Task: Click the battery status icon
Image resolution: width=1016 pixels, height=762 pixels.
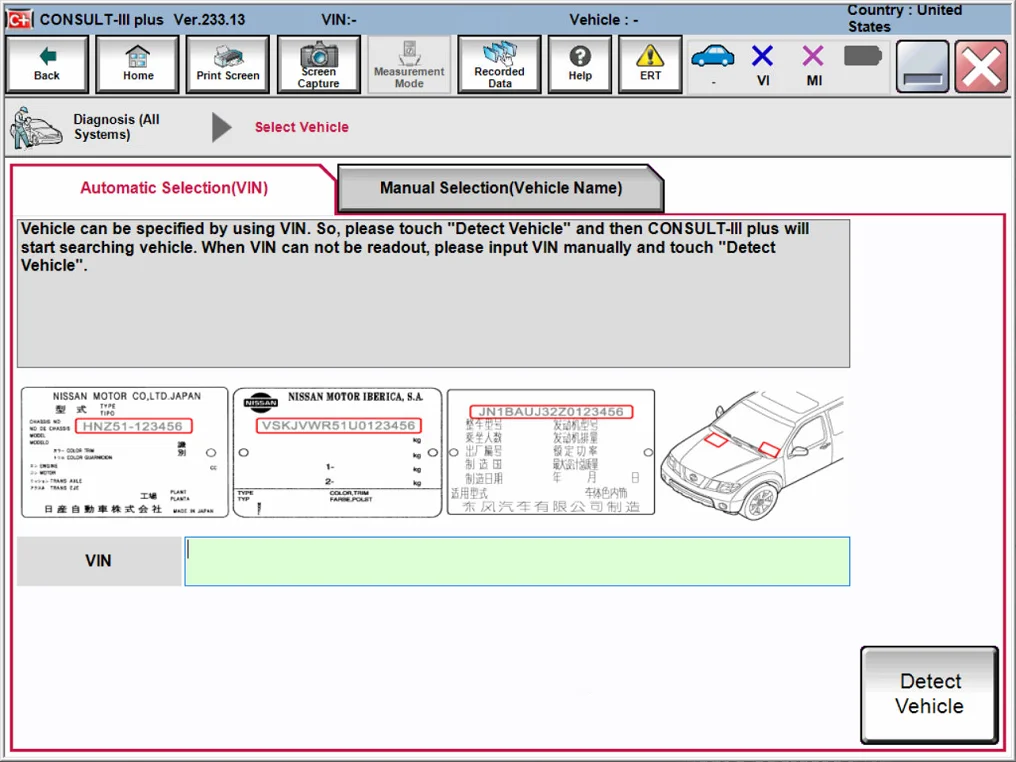Action: 863,56
